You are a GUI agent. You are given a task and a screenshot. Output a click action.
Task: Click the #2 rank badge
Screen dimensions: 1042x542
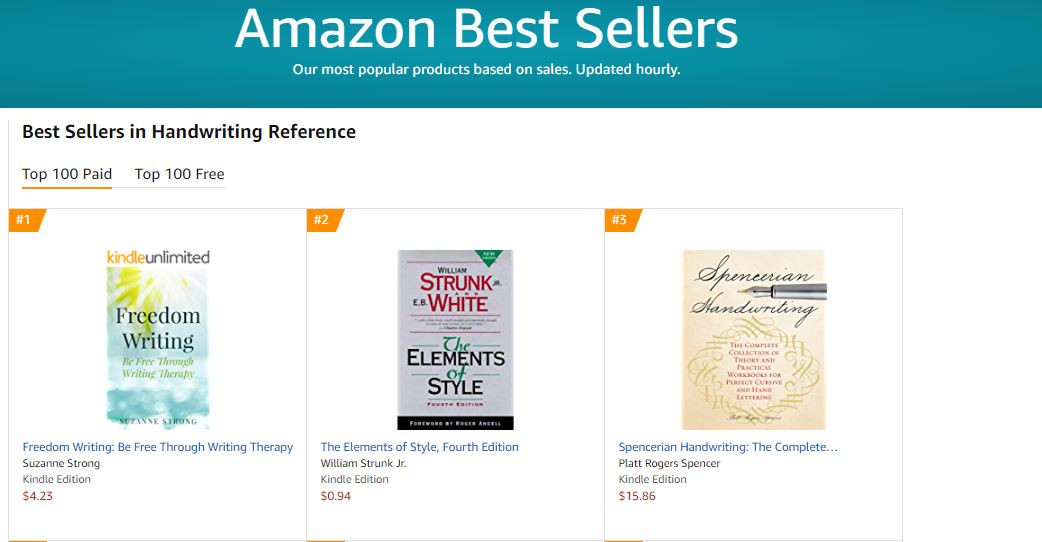coord(322,220)
